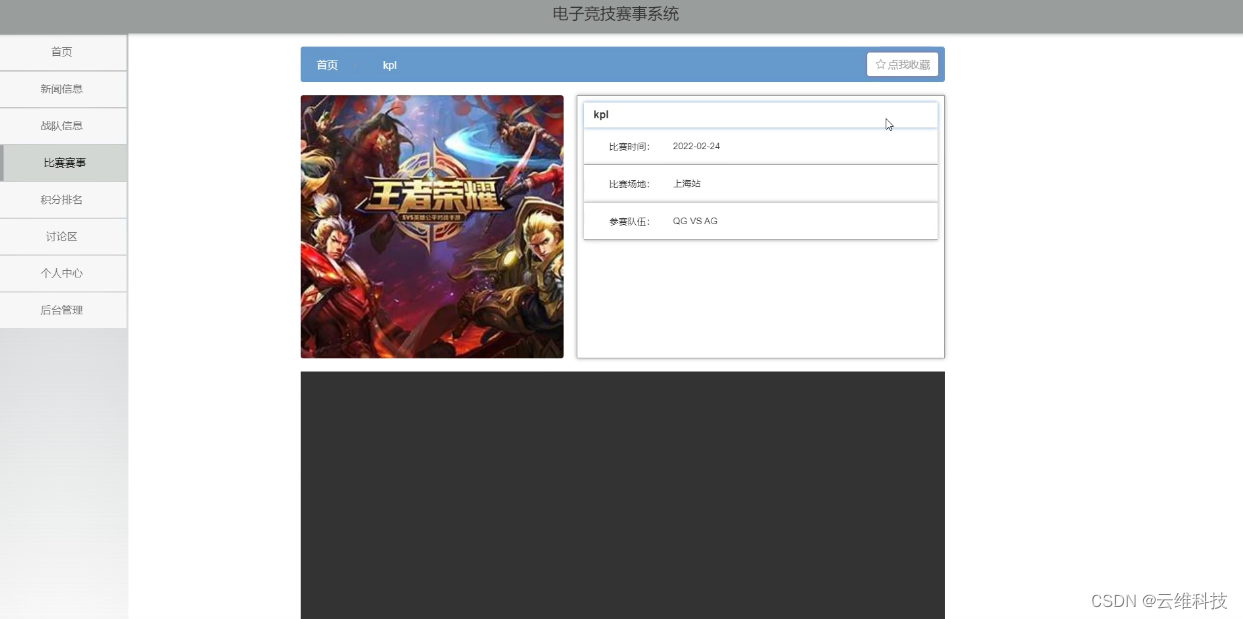
Task: Click the 比赛时间 label
Action: (629, 147)
